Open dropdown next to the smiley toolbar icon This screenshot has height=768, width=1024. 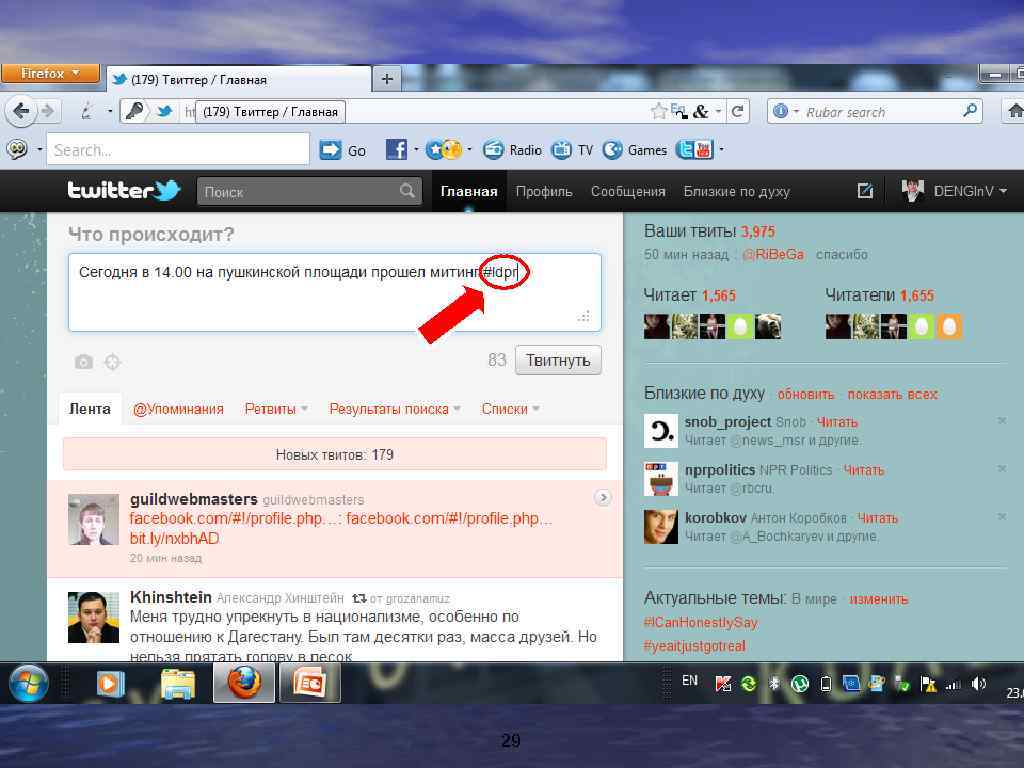click(x=39, y=150)
